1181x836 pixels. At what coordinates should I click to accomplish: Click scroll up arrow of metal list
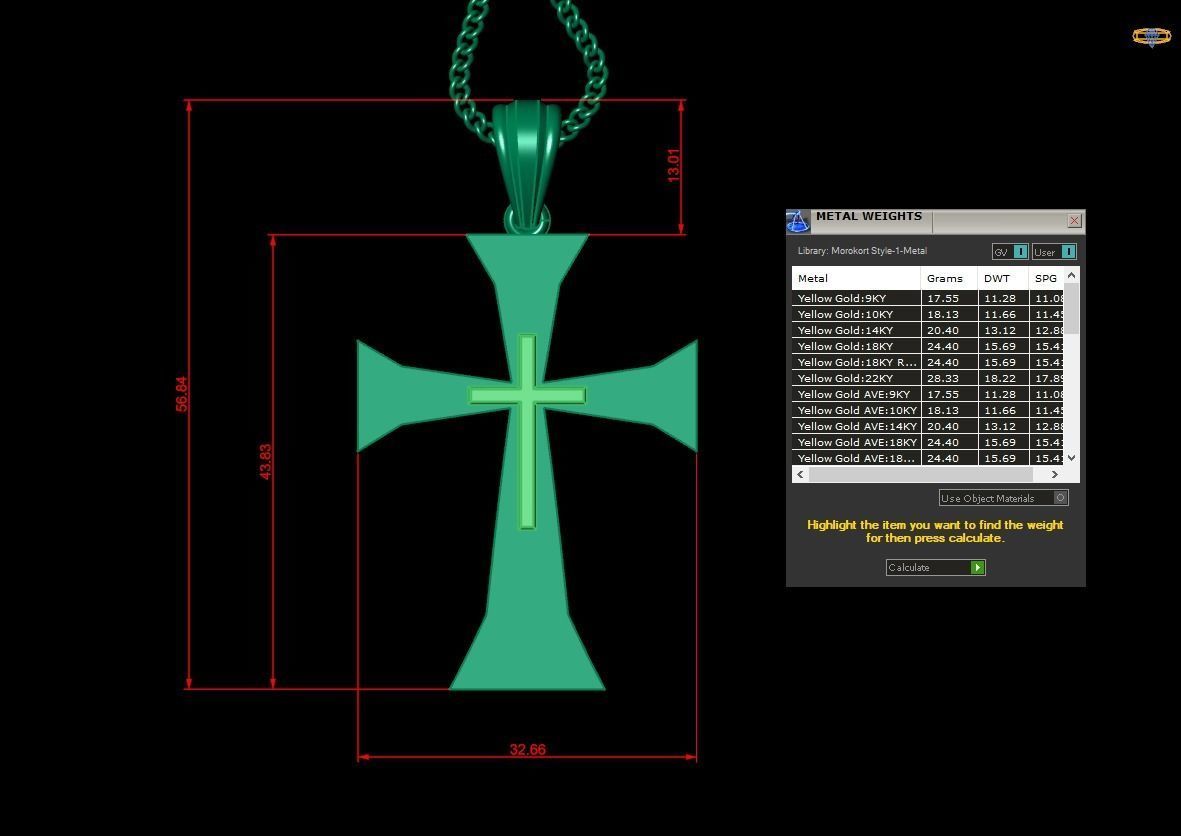[1072, 276]
